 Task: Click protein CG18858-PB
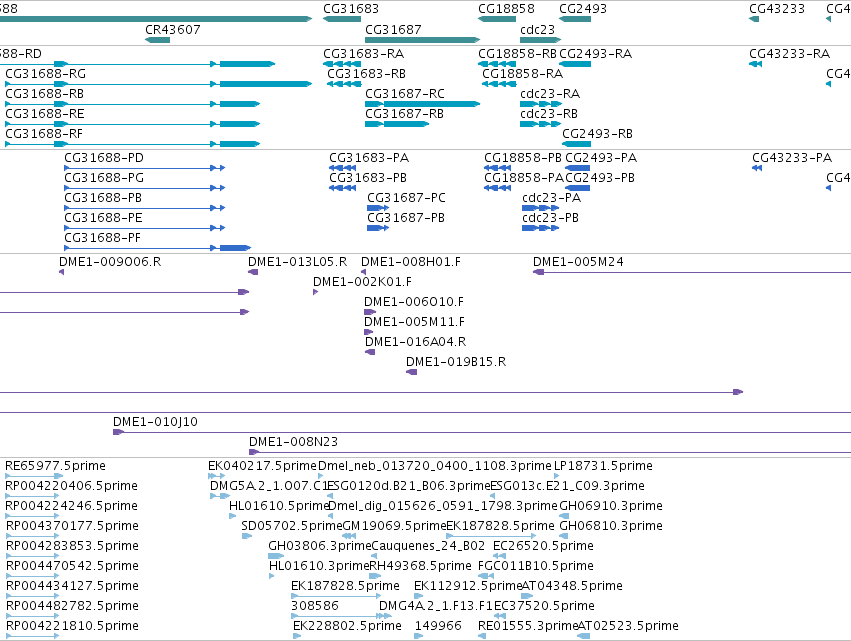tap(523, 158)
